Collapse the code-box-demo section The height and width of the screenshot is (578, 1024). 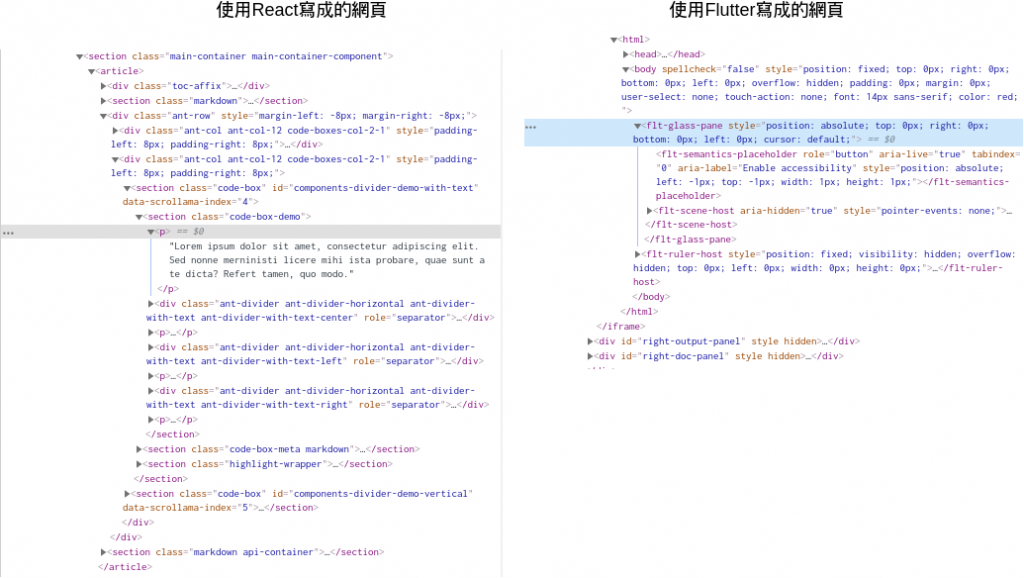139,217
